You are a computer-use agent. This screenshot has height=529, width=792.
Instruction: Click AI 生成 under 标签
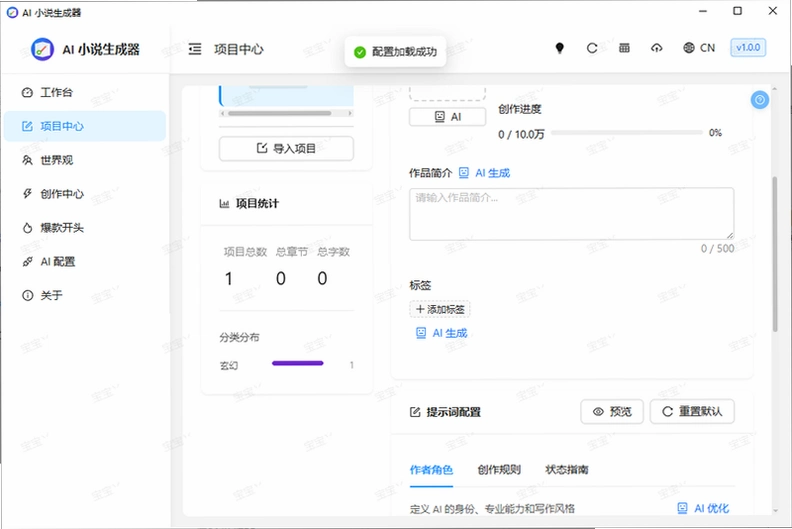(x=441, y=333)
